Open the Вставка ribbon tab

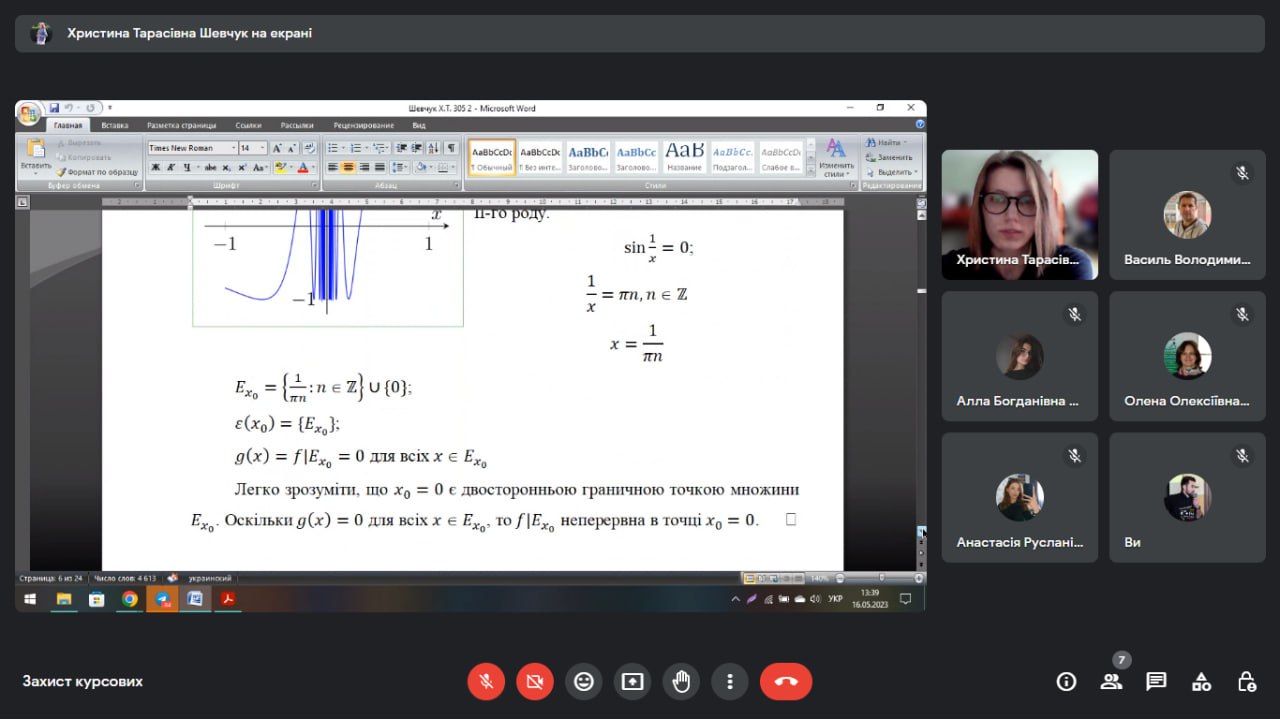coord(115,126)
